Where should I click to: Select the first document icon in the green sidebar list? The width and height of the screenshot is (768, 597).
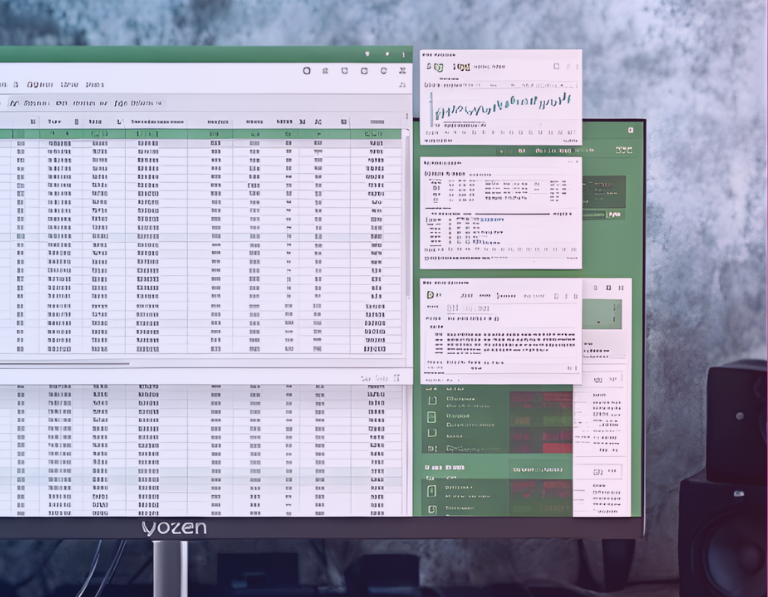click(x=432, y=400)
